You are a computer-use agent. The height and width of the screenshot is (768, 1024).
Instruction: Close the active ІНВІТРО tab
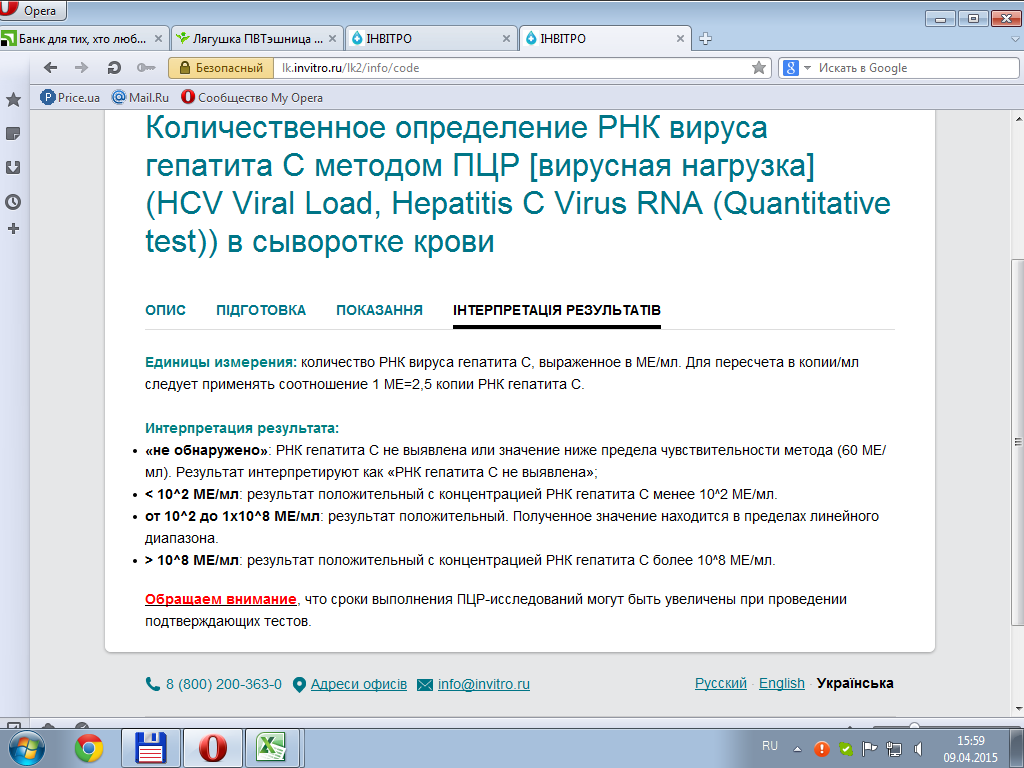tap(680, 39)
